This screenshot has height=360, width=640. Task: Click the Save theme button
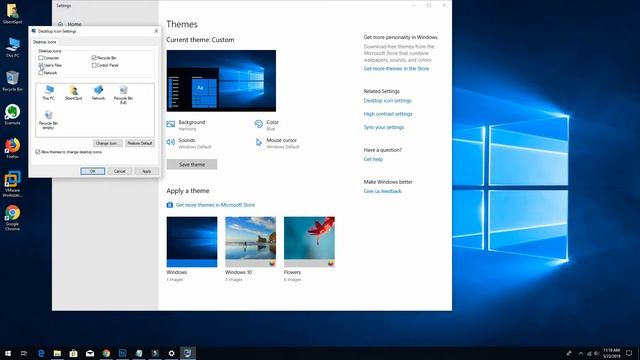point(192,164)
